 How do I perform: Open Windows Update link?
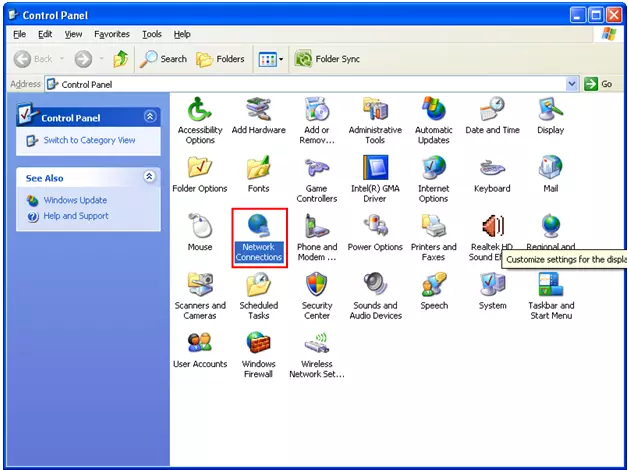pyautogui.click(x=75, y=200)
